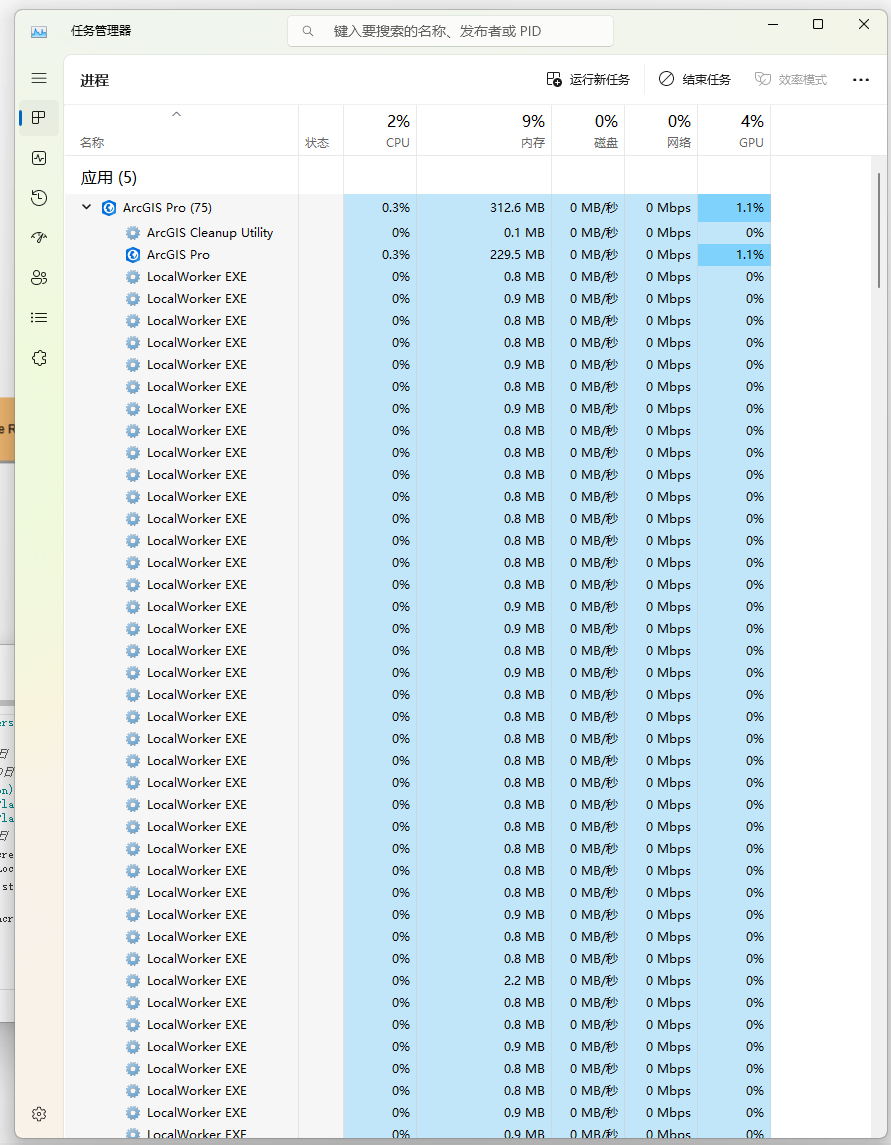
Task: Click the 229.5 MB memory value
Action: tap(517, 255)
